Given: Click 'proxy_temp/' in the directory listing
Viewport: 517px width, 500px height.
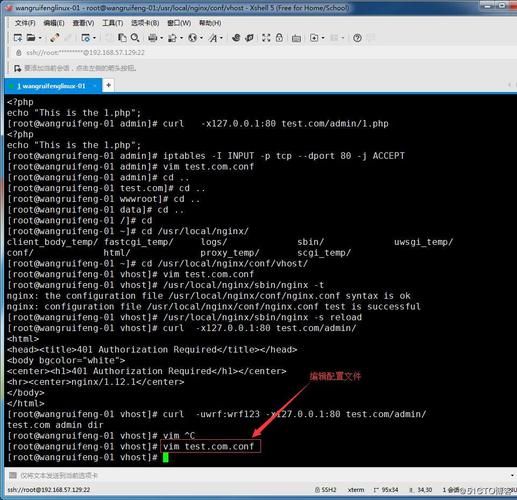Looking at the screenshot, I should tap(230, 253).
